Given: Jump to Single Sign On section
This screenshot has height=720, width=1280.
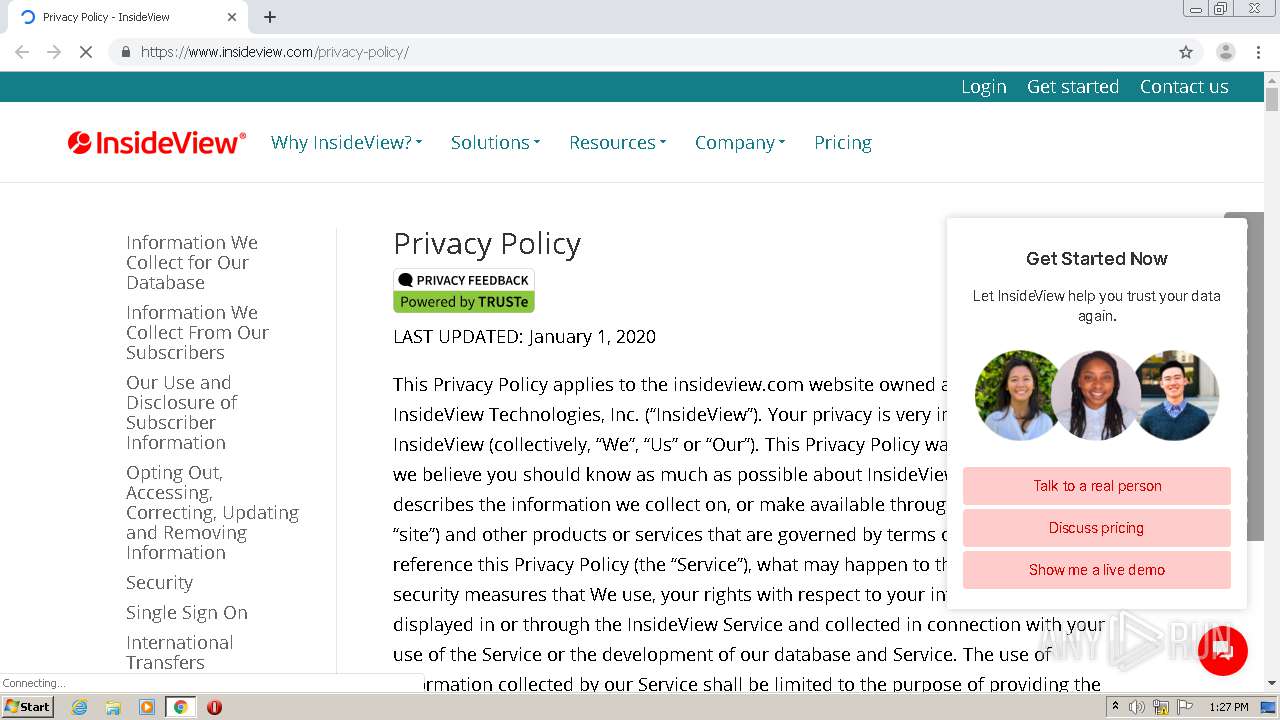Looking at the screenshot, I should 187,613.
